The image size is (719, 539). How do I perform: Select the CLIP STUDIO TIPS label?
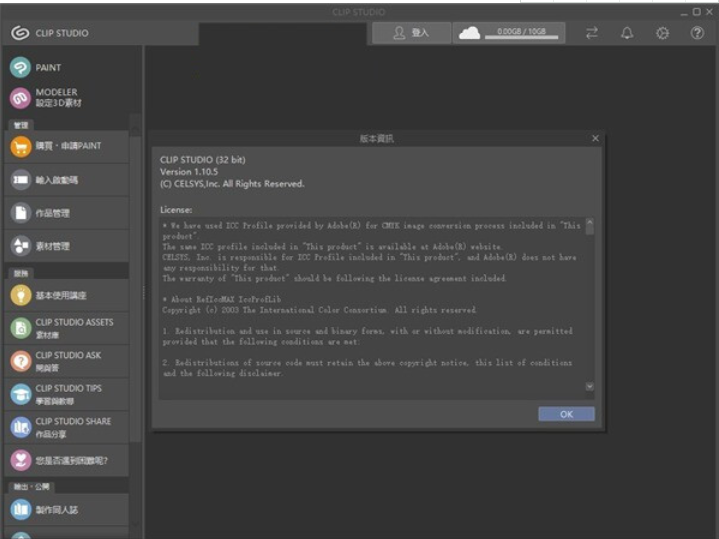(69, 389)
